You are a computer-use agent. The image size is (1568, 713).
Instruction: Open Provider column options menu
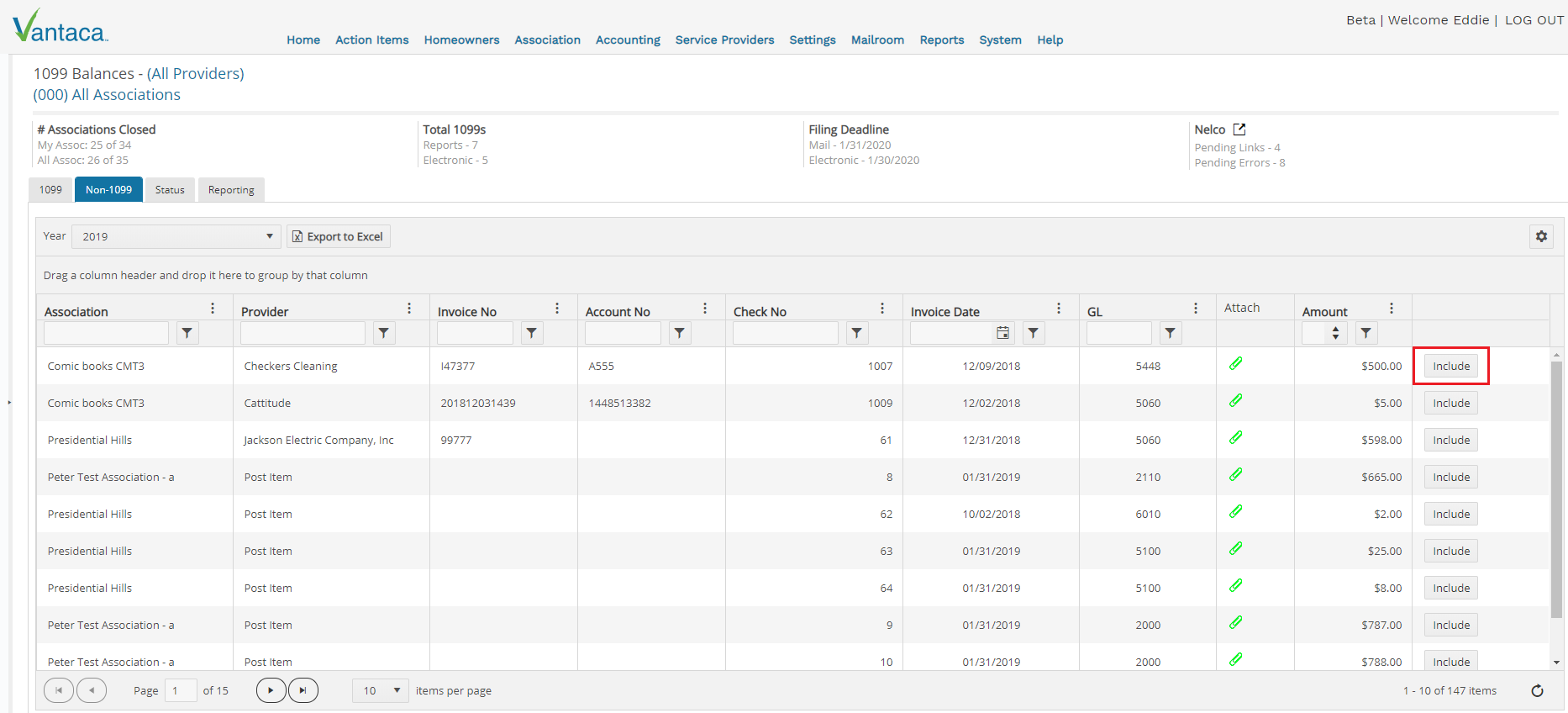click(409, 309)
